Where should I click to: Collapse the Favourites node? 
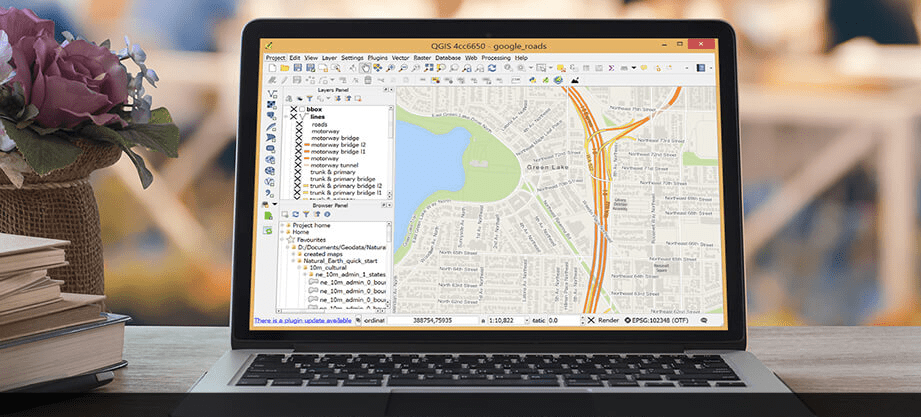point(281,240)
